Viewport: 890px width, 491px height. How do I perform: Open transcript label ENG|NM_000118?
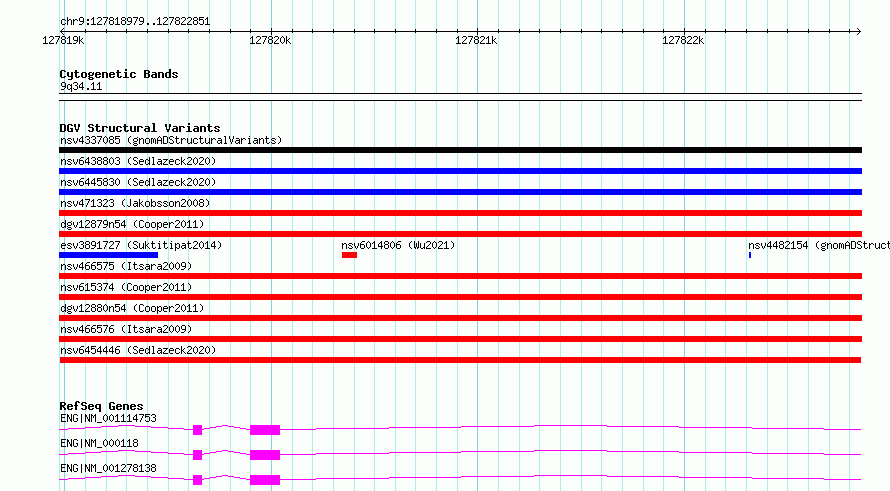[99, 443]
